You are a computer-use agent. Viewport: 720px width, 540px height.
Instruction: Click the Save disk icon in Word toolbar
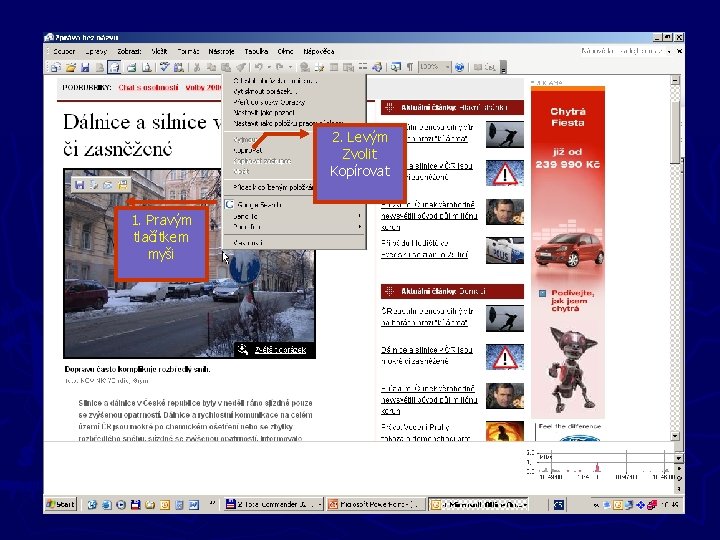(85, 67)
